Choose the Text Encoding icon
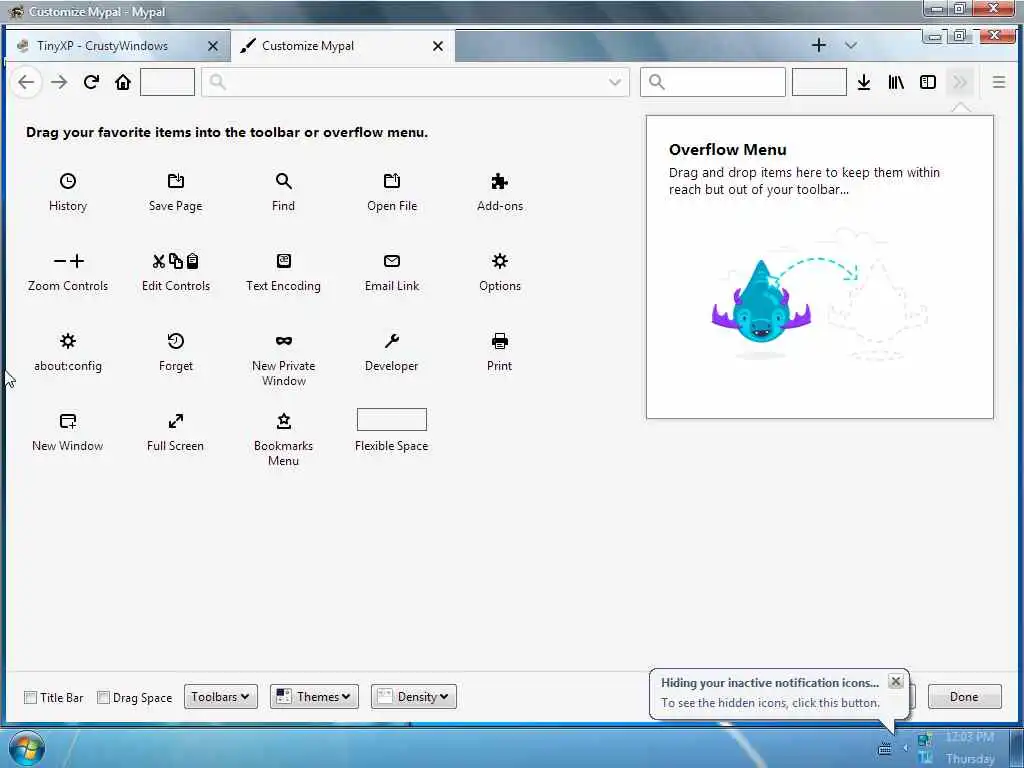The height and width of the screenshot is (768, 1024). (283, 261)
